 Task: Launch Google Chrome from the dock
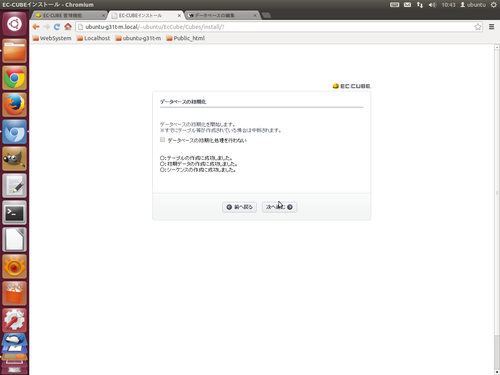point(14,78)
